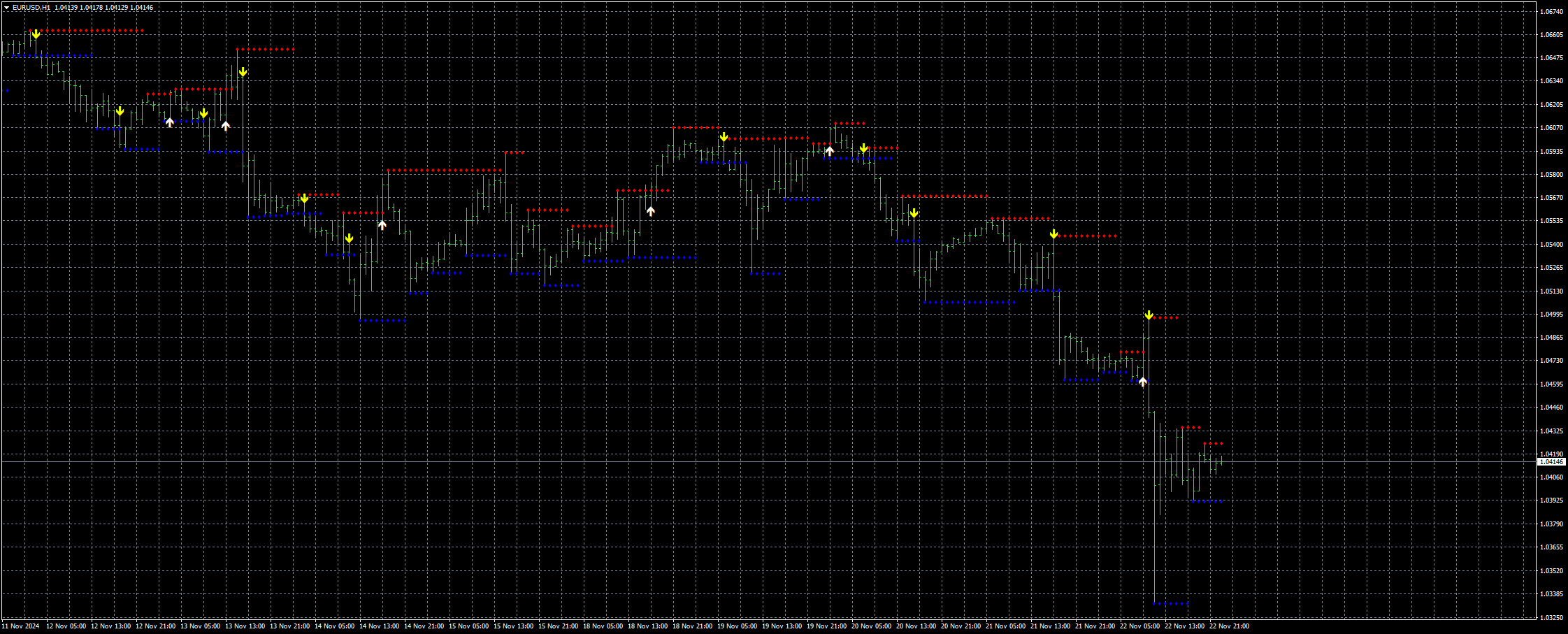Click the 22 Nov 13:00 time label
The width and height of the screenshot is (1568, 634).
click(x=1184, y=626)
